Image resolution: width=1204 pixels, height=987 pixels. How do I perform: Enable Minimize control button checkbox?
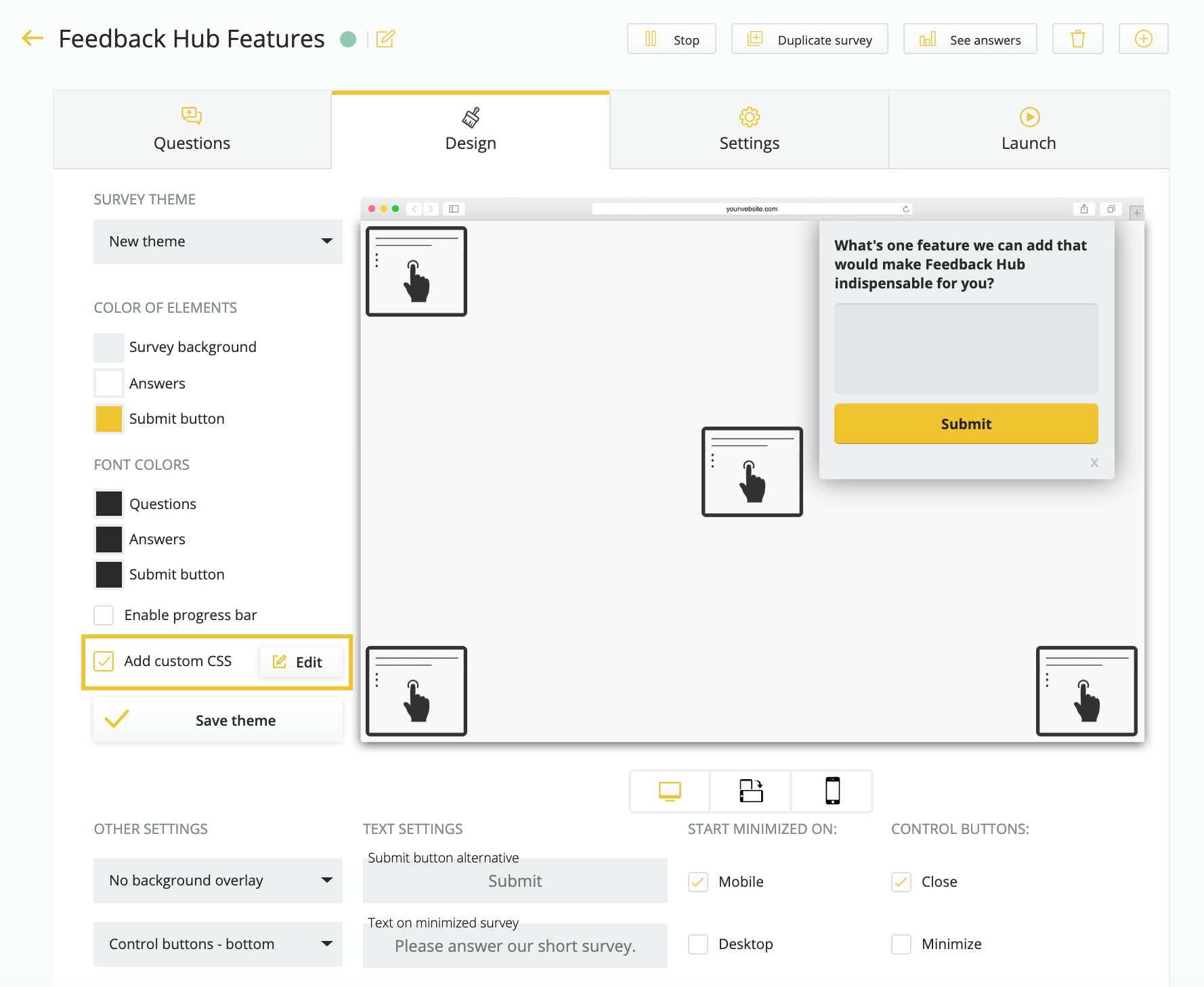pos(901,944)
